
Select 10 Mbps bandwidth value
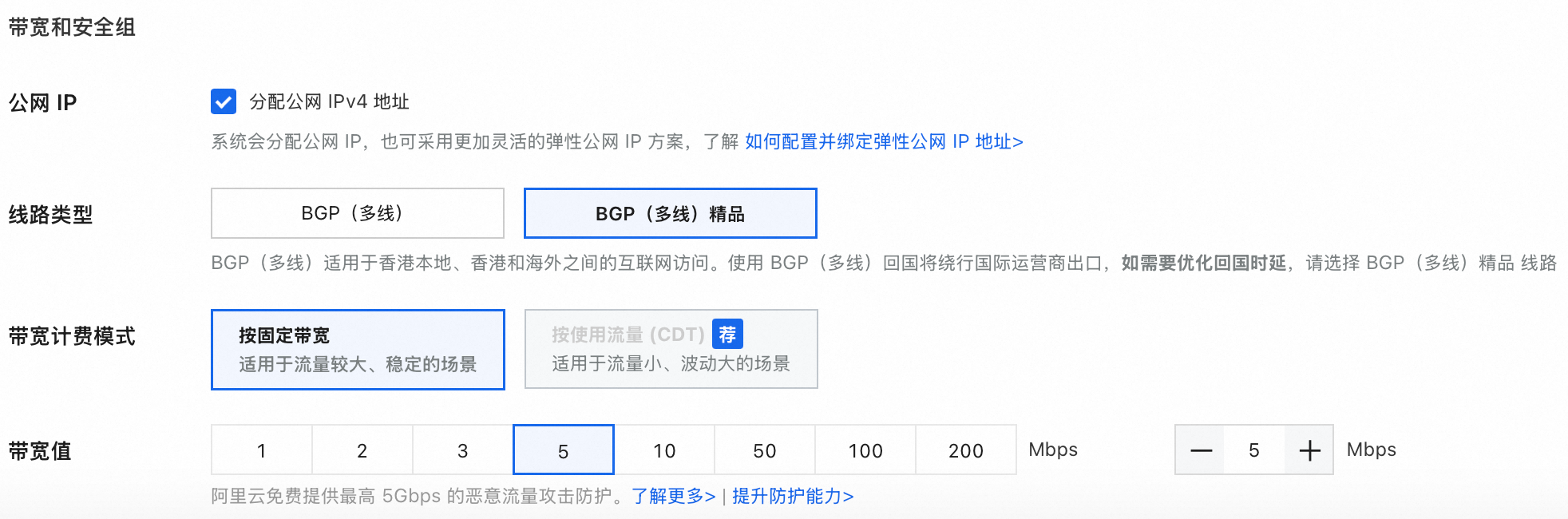663,450
